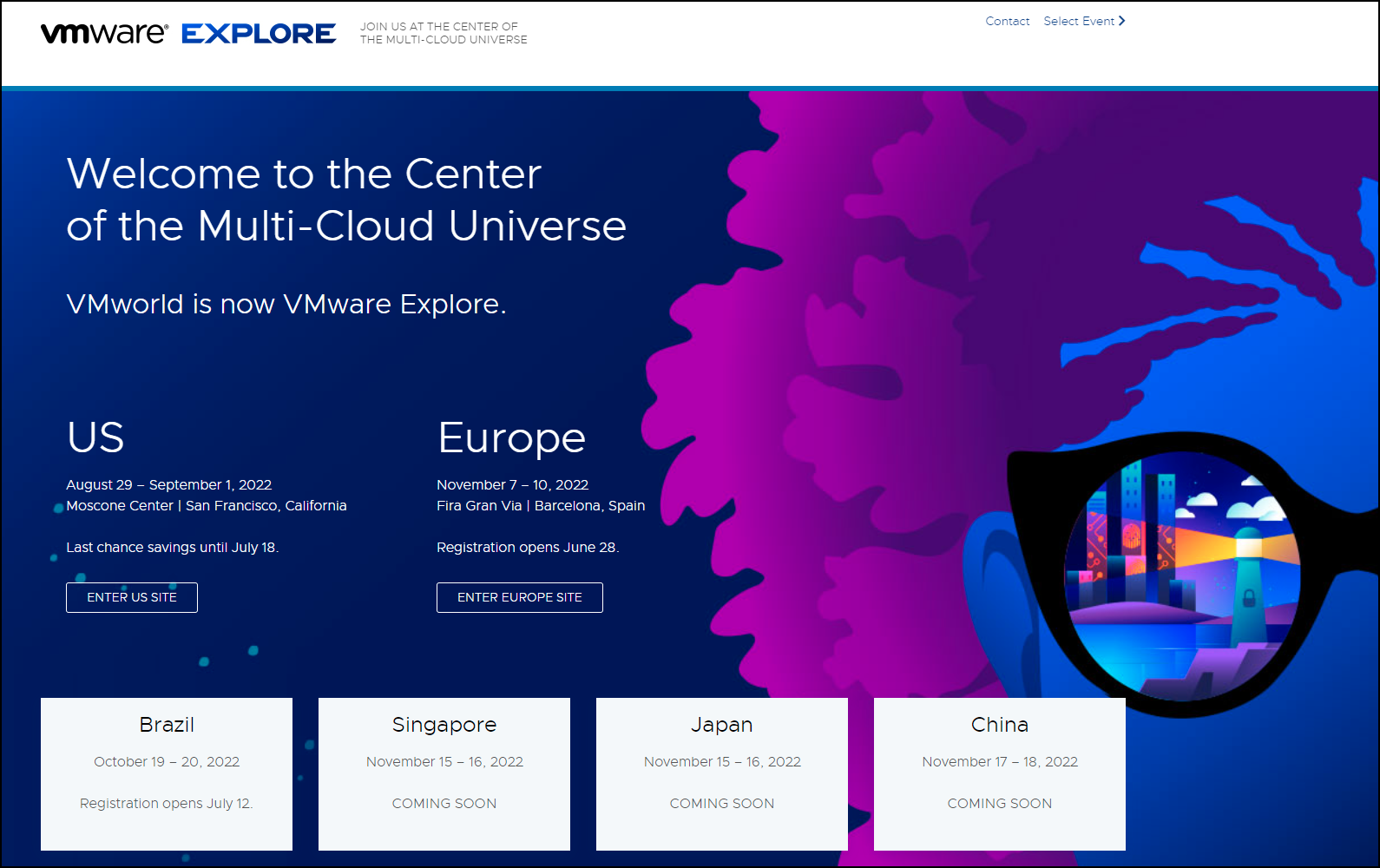Click the EXPLORE wordmark in the header

[259, 34]
